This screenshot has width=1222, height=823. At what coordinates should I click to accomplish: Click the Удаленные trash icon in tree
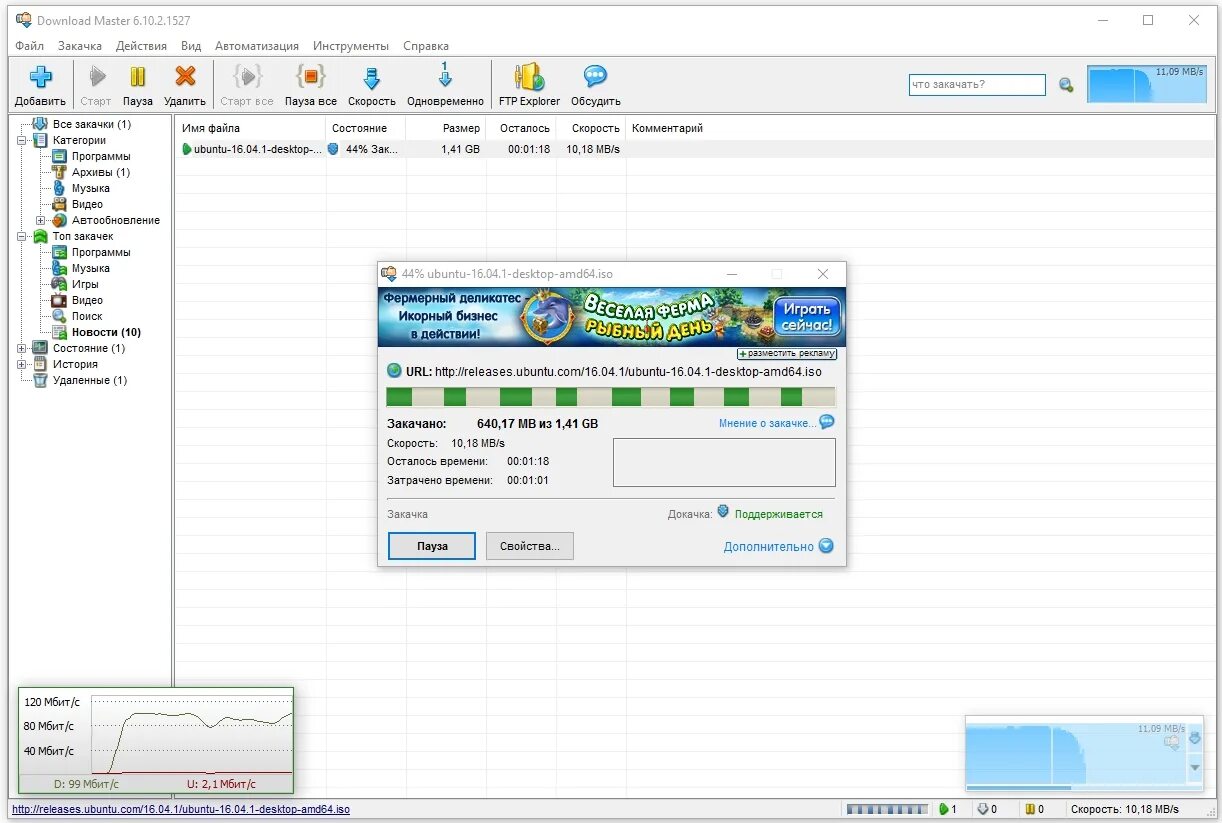[x=40, y=380]
